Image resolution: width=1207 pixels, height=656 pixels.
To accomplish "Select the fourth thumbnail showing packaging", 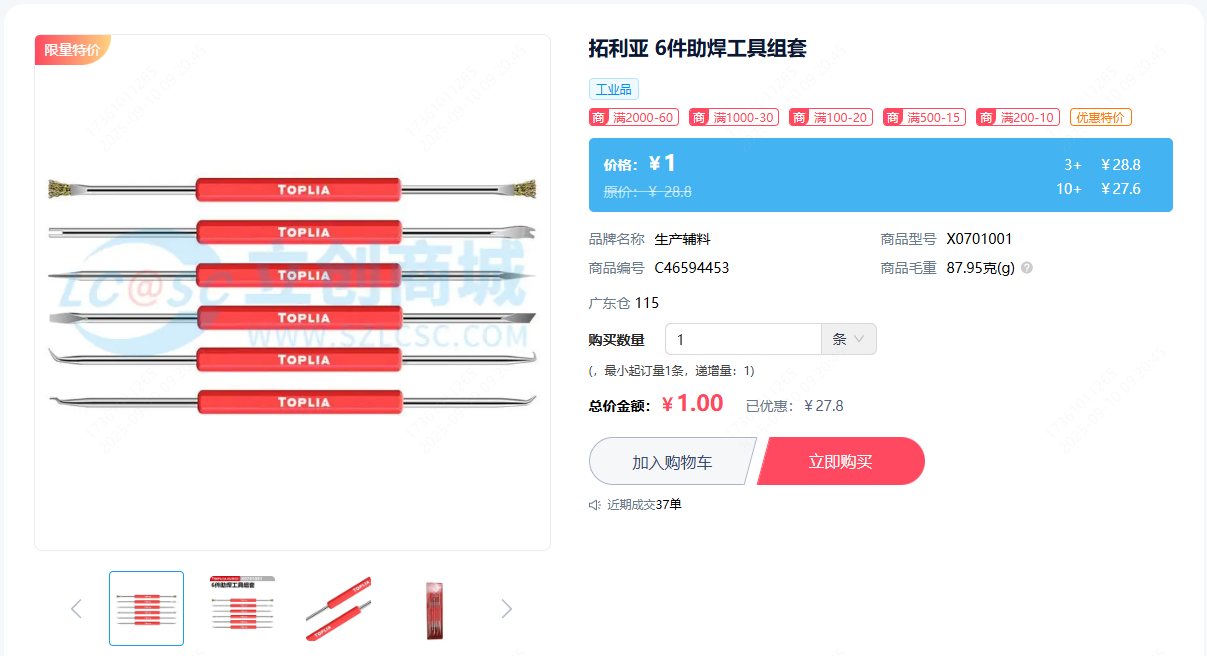I will [x=434, y=608].
